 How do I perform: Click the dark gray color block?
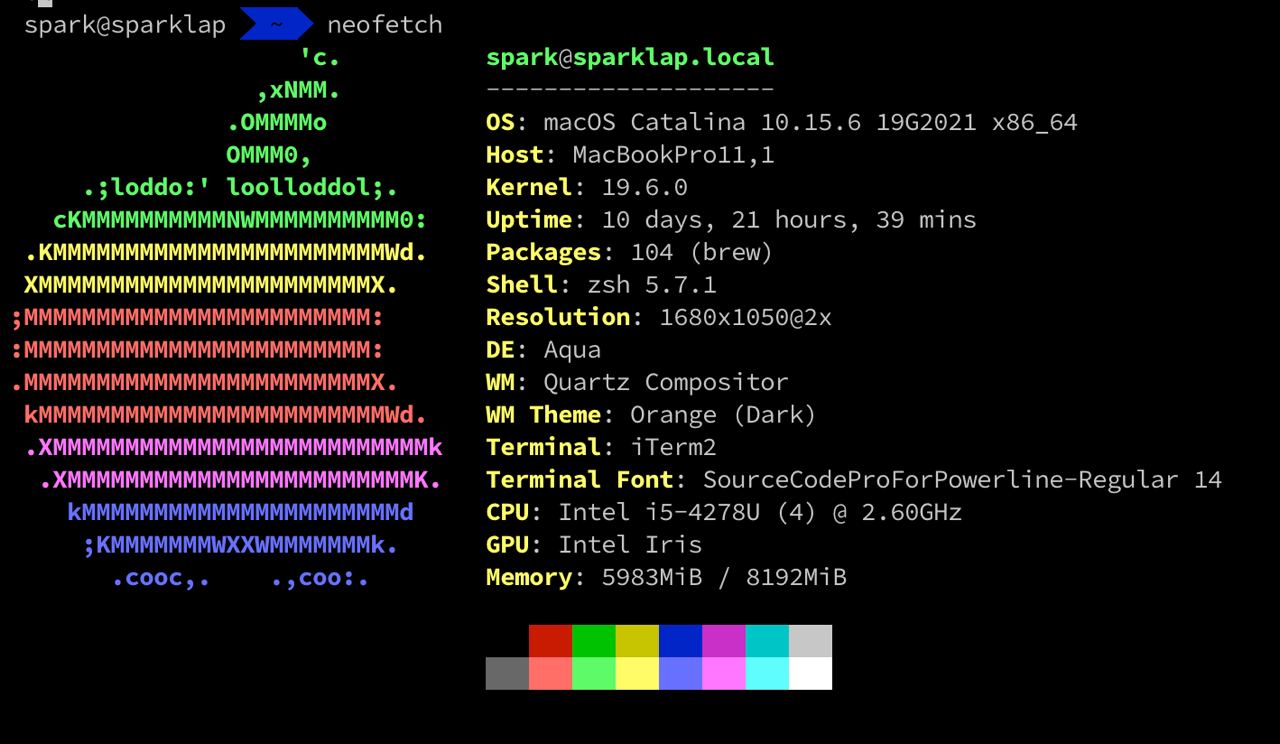[x=507, y=673]
